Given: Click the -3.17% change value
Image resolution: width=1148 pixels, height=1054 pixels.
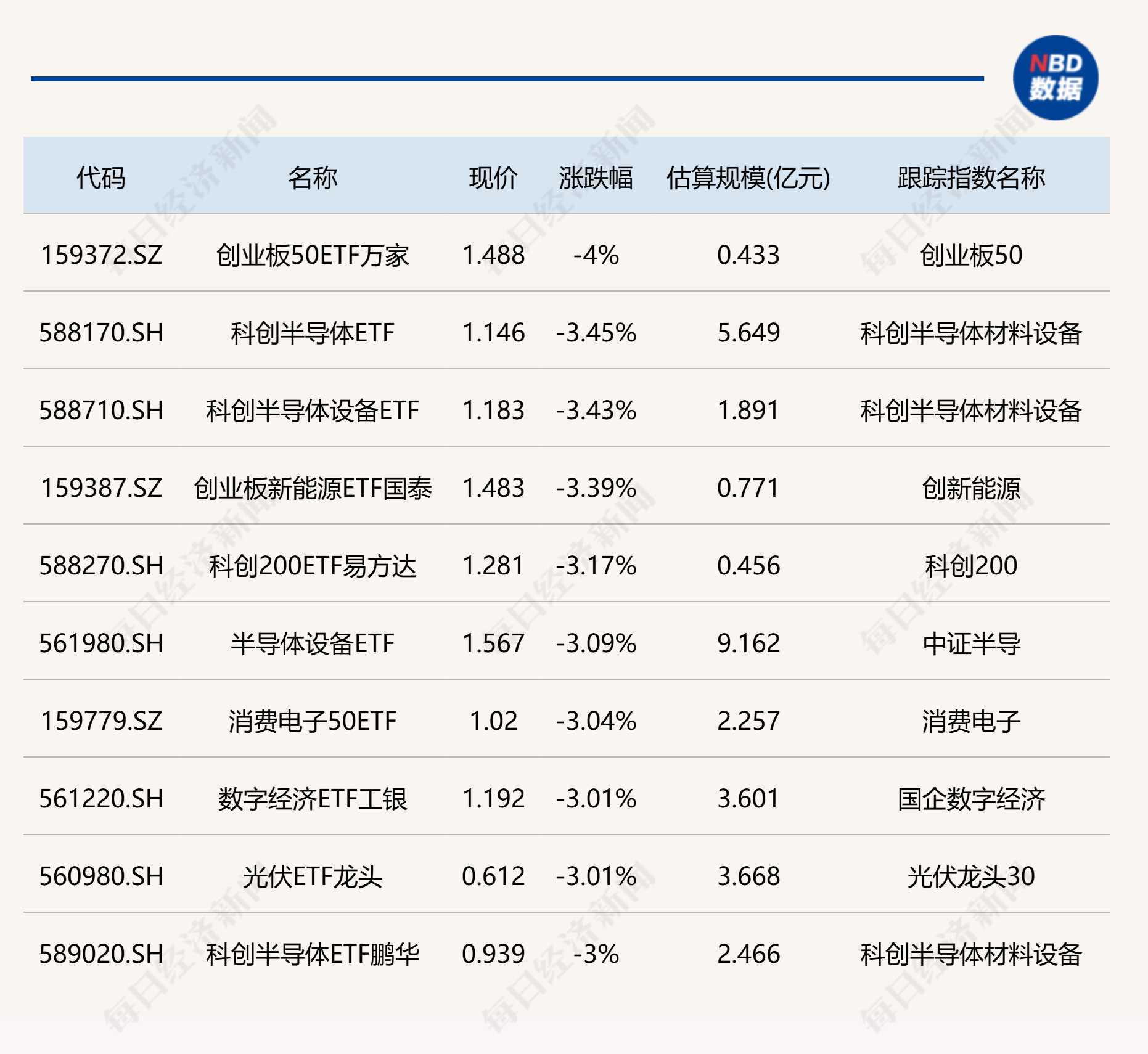Looking at the screenshot, I should pyautogui.click(x=596, y=566).
